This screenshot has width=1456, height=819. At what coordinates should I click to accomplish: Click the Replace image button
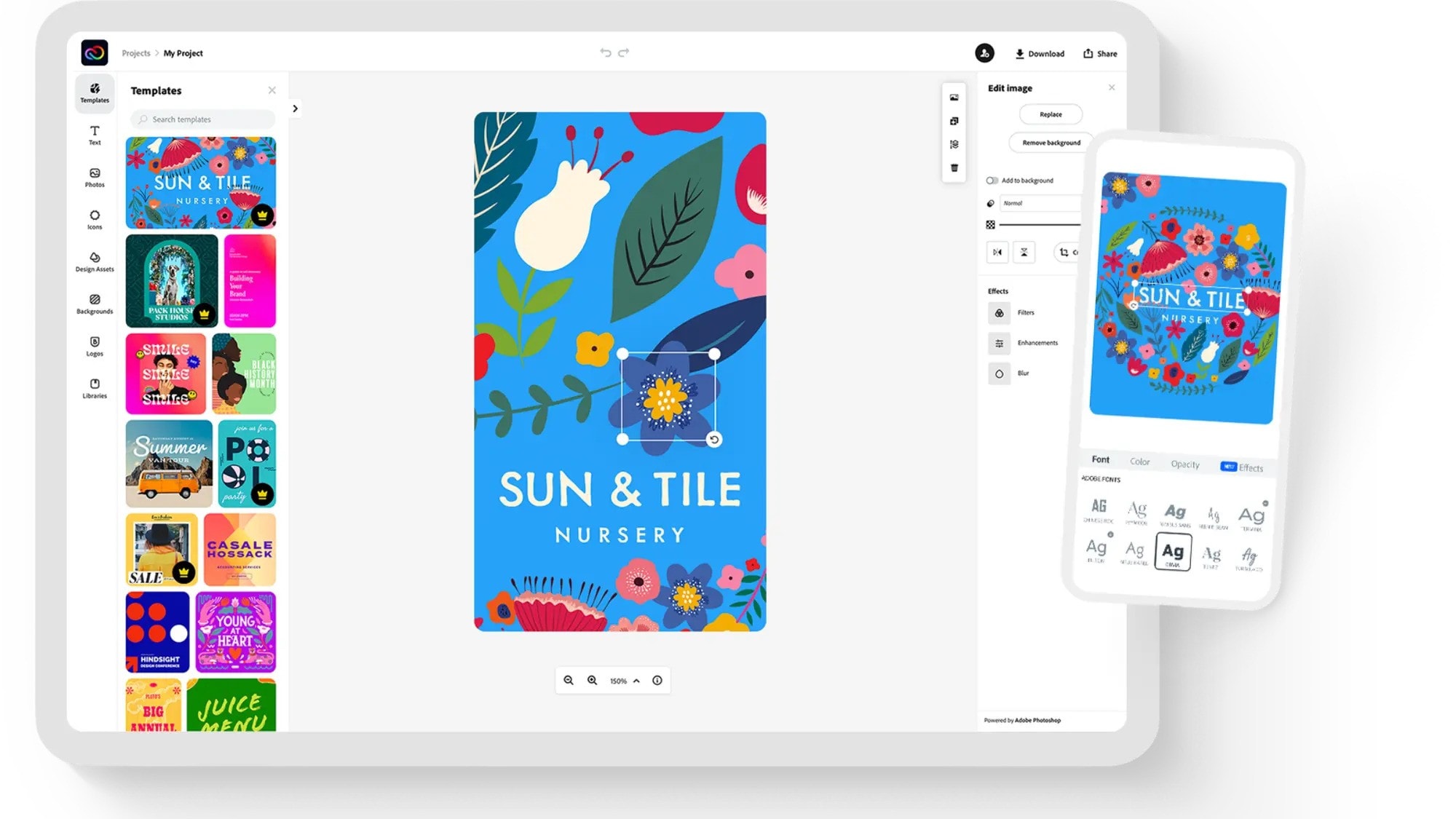coord(1050,114)
